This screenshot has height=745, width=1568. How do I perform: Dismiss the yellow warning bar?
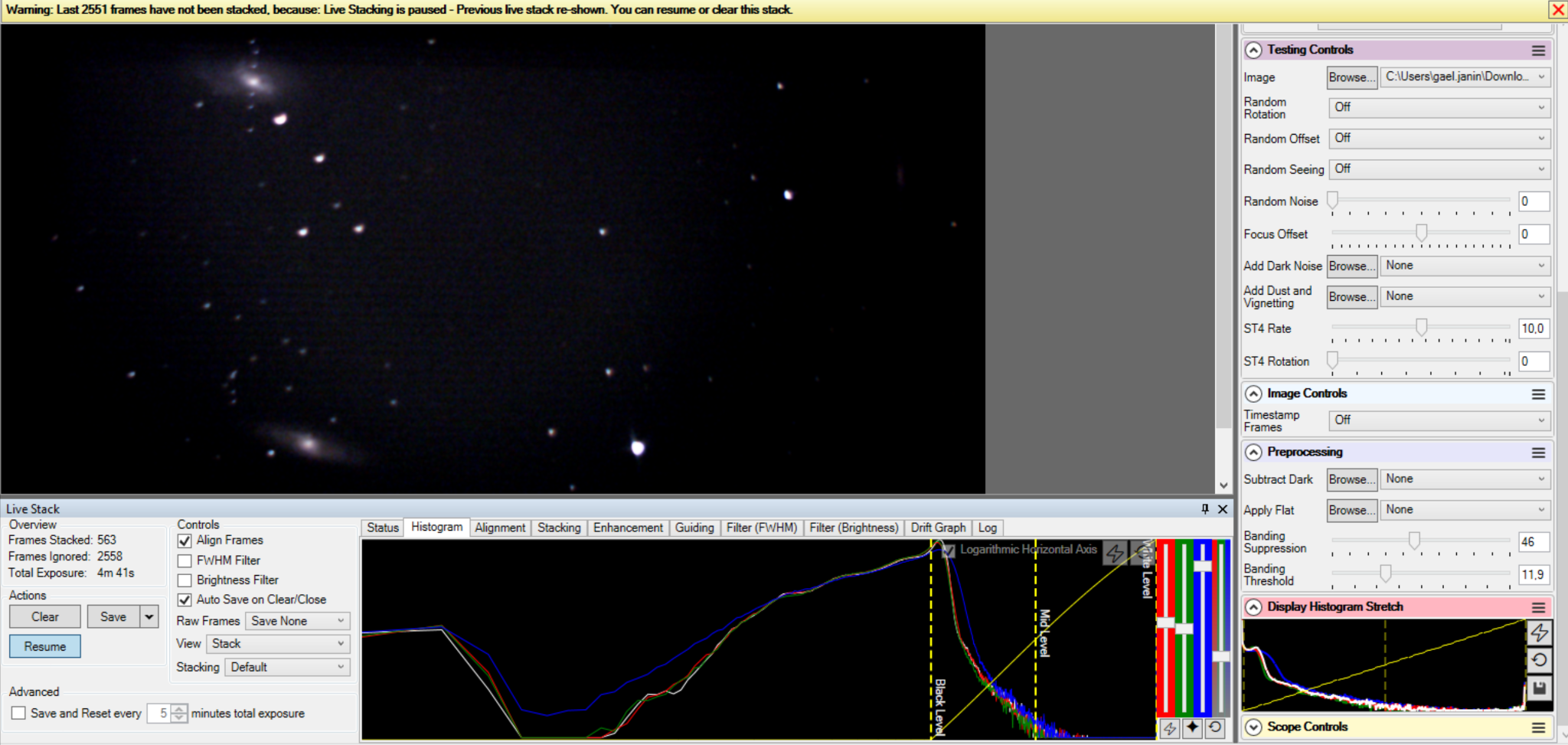[1558, 10]
